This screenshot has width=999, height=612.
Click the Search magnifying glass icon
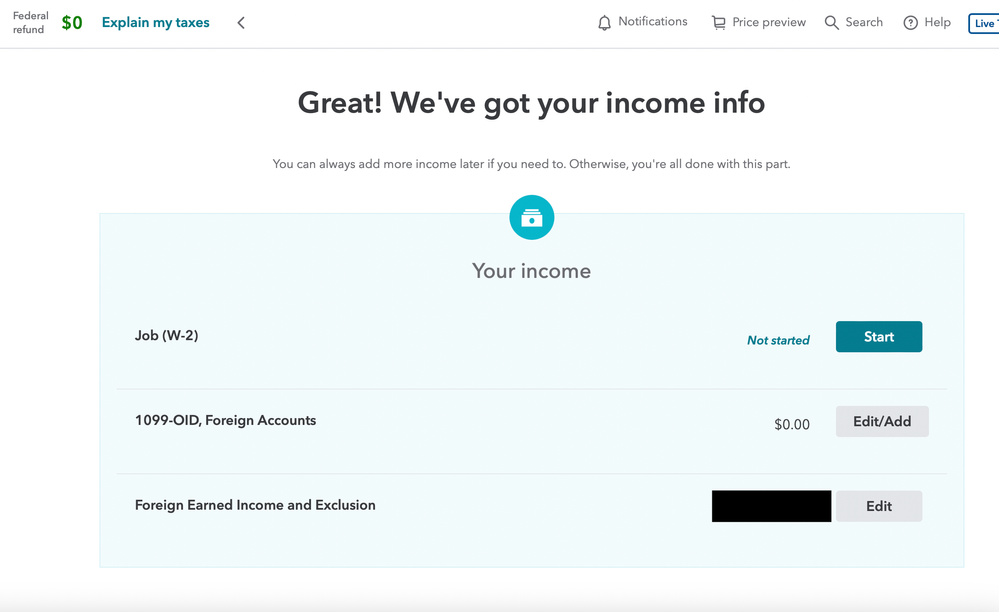click(x=831, y=23)
